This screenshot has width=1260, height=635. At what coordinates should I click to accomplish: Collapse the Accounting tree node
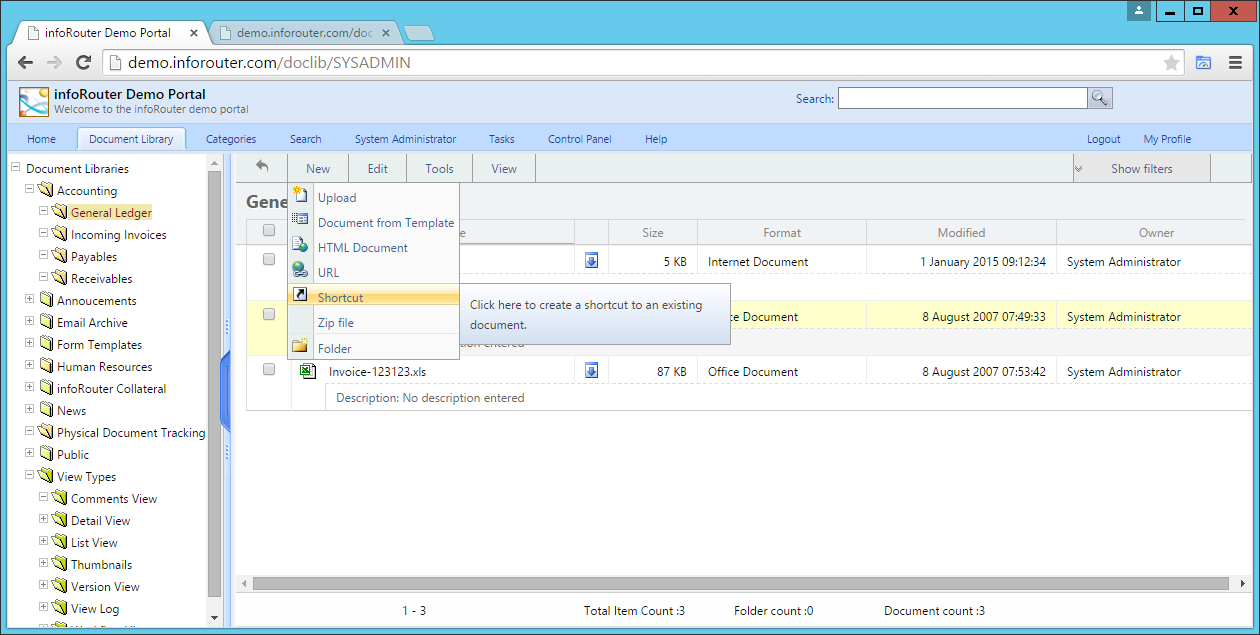(29, 189)
